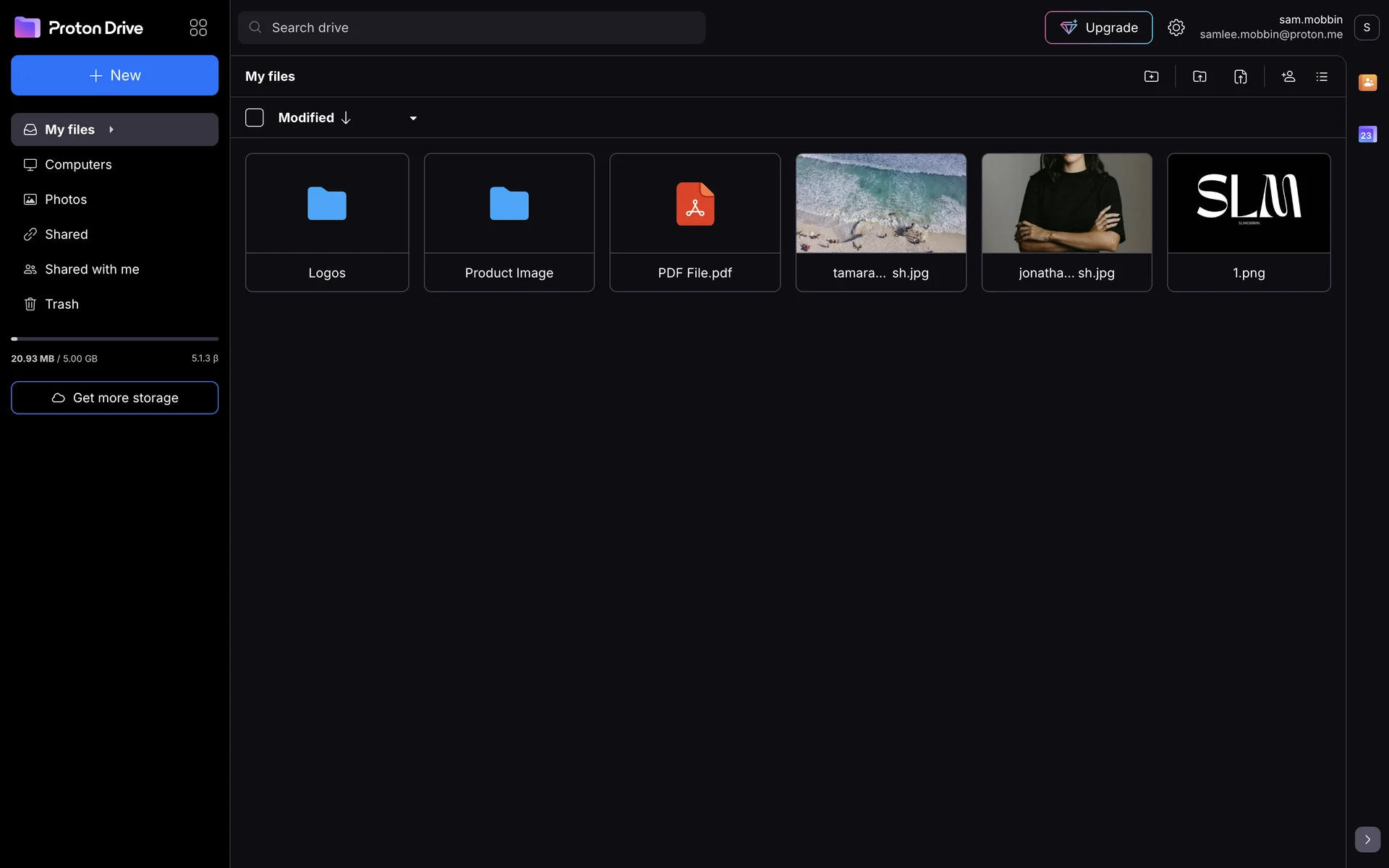
Task: Click the create new folder icon
Action: point(1151,77)
